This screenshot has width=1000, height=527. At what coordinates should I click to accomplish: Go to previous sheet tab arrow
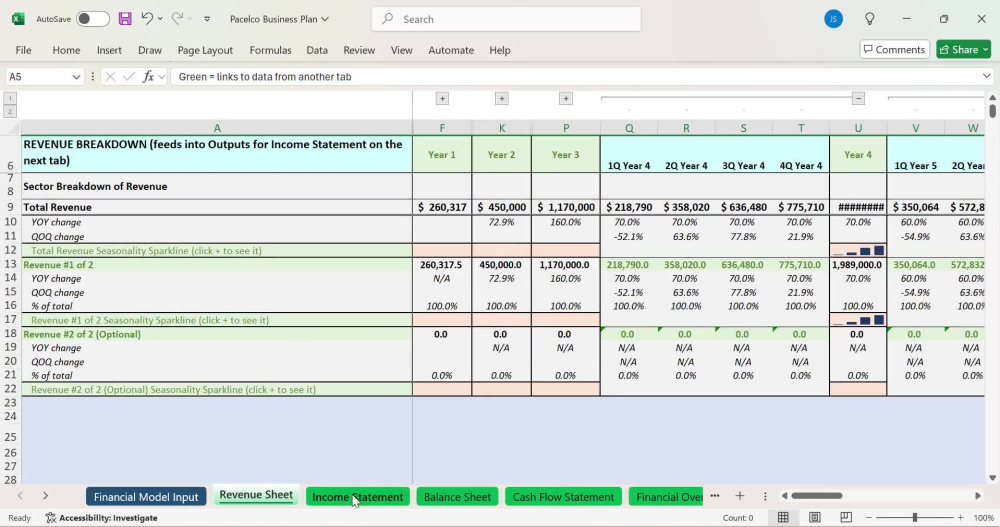(x=20, y=496)
